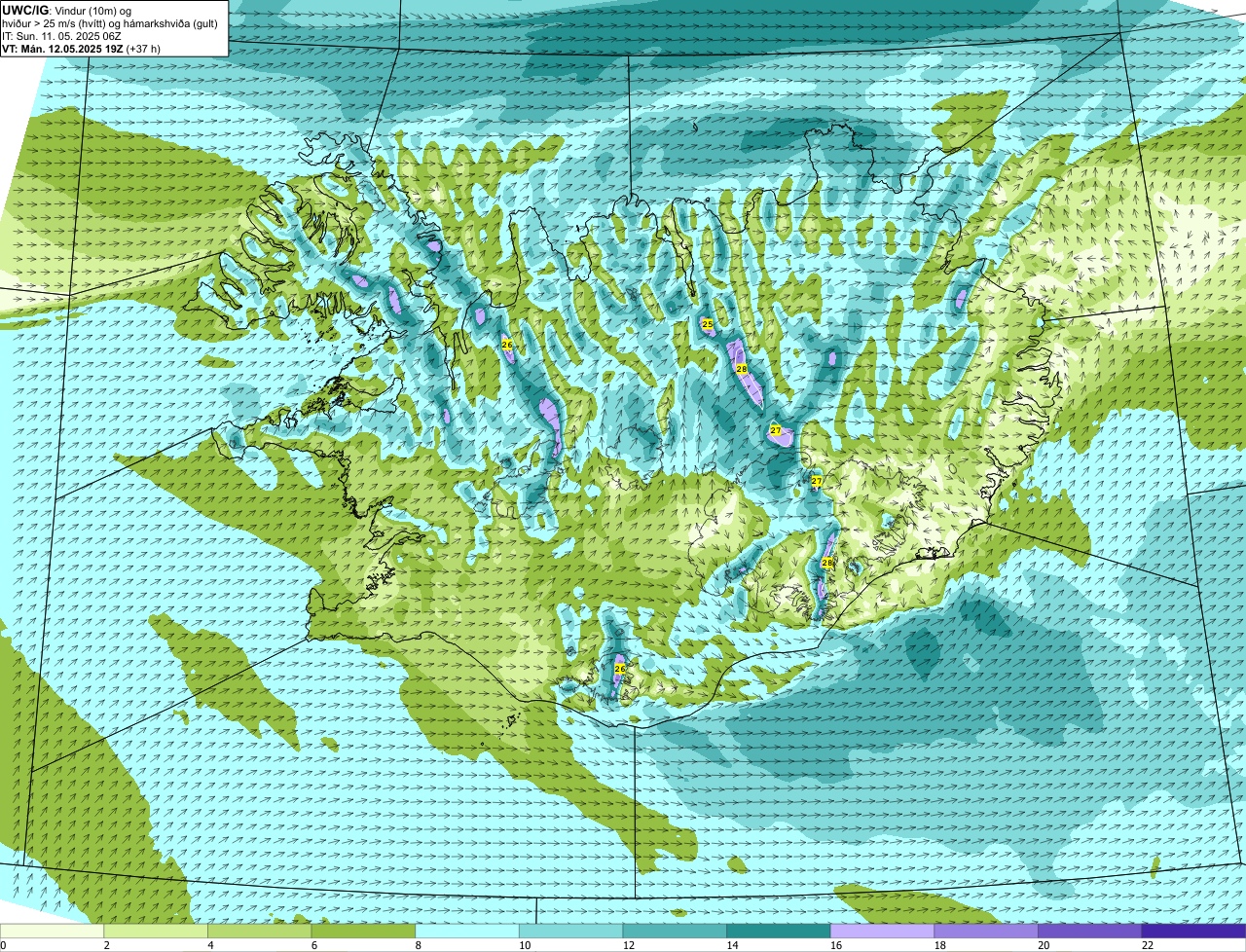Click the legend tick label '16'
This screenshot has width=1246, height=952.
(x=836, y=945)
